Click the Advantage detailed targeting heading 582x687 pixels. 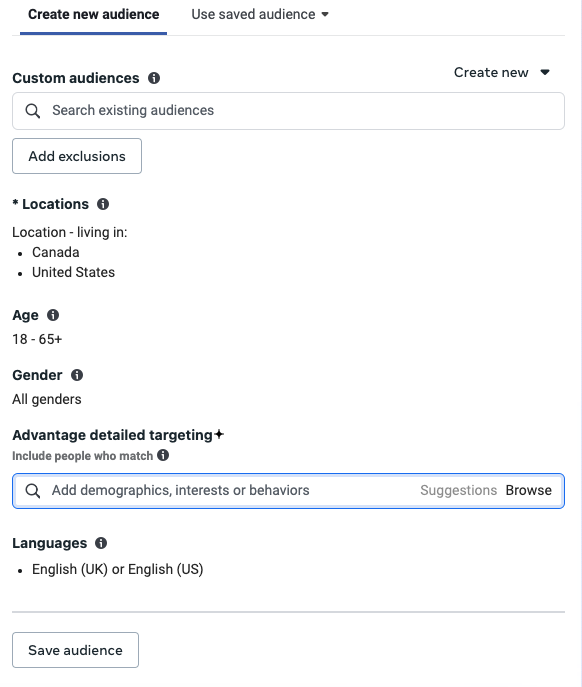pos(113,435)
